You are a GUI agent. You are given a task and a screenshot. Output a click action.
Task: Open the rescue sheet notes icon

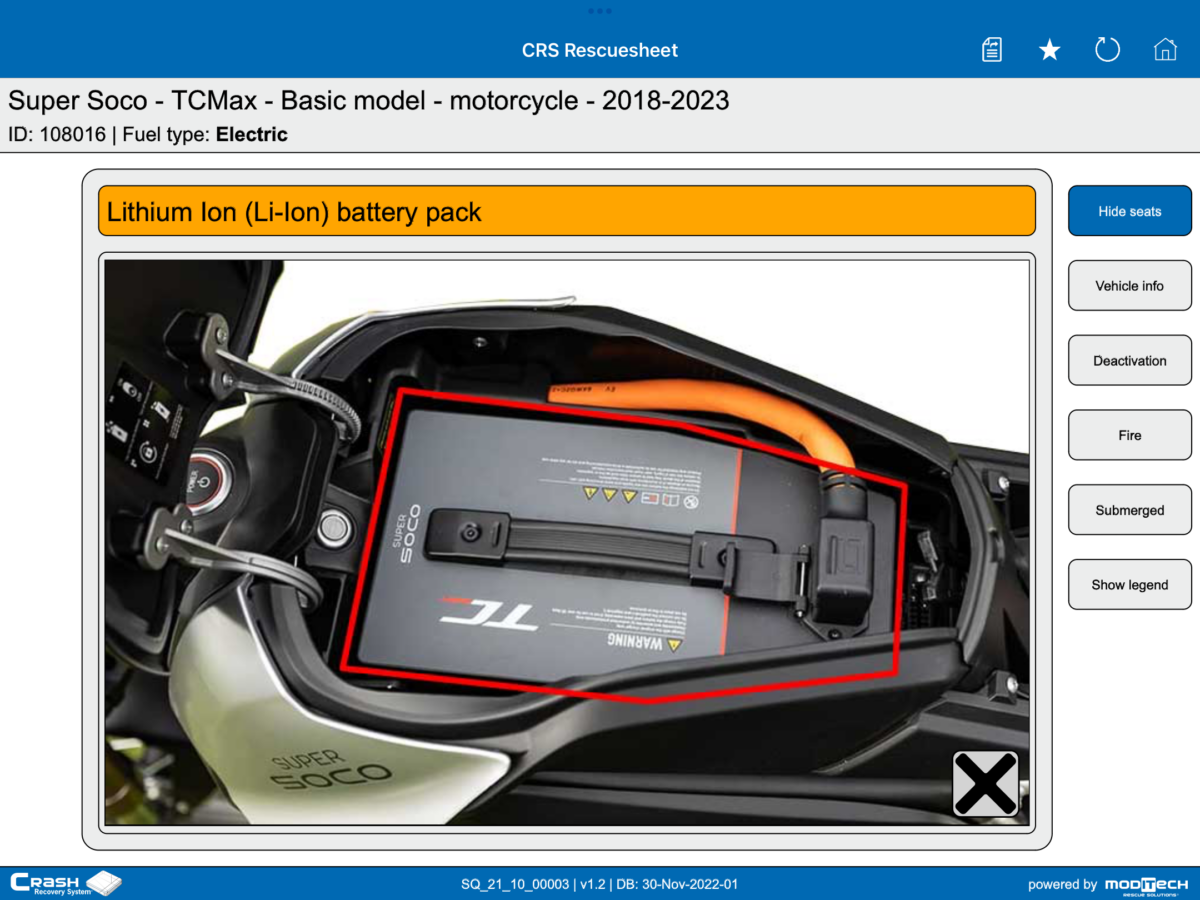pyautogui.click(x=991, y=49)
